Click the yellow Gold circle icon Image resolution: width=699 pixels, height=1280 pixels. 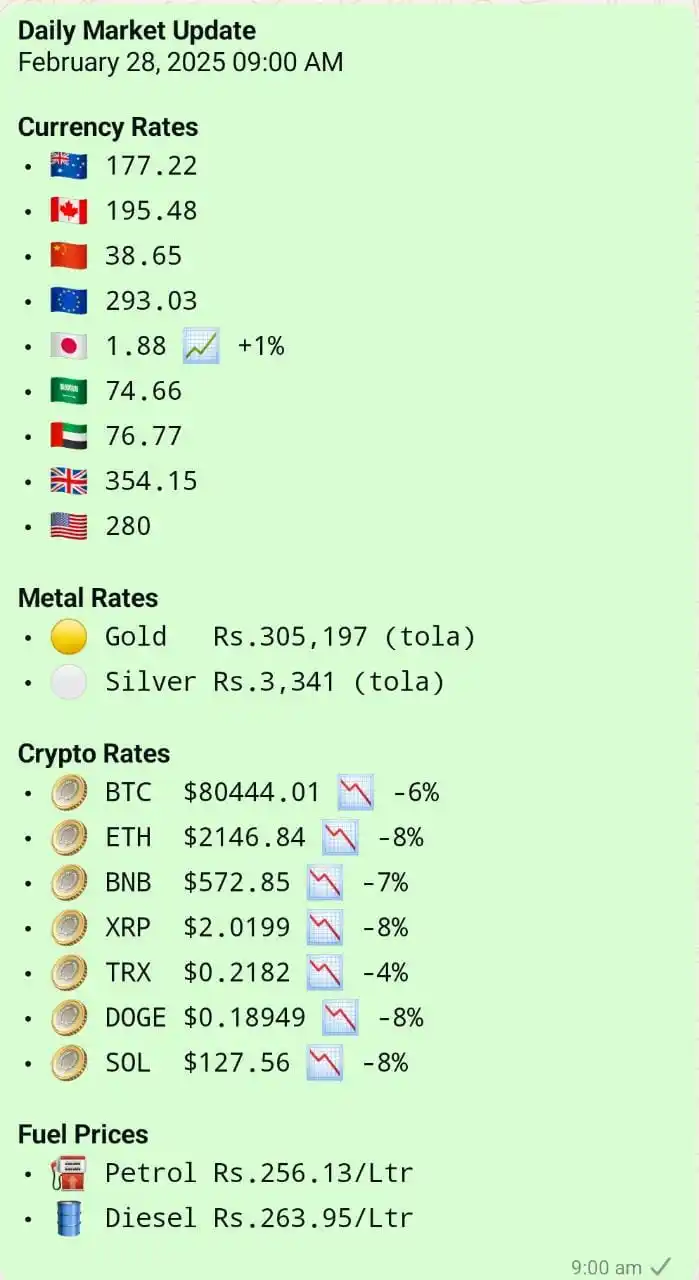point(69,637)
